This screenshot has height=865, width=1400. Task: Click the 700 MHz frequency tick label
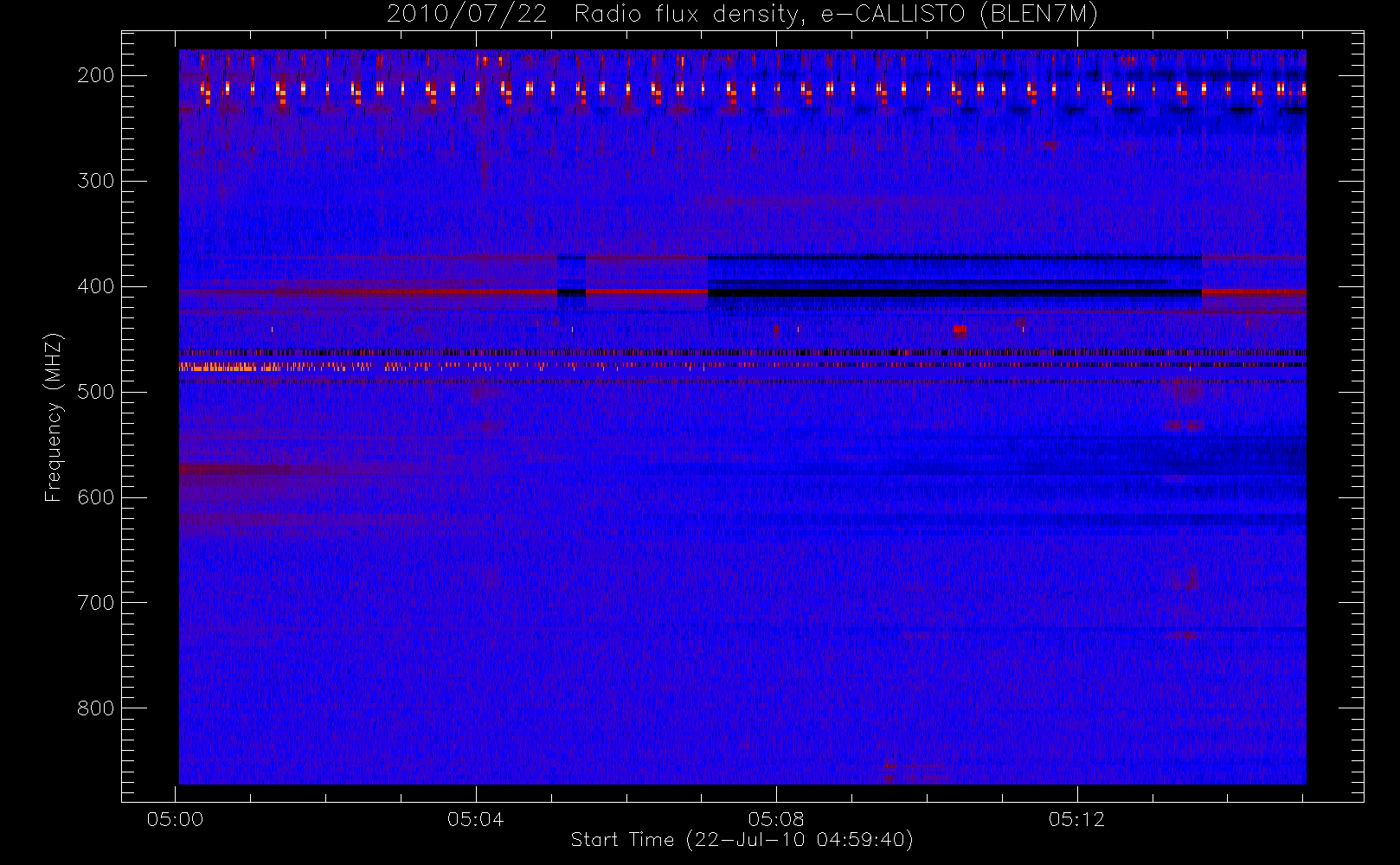click(x=96, y=603)
